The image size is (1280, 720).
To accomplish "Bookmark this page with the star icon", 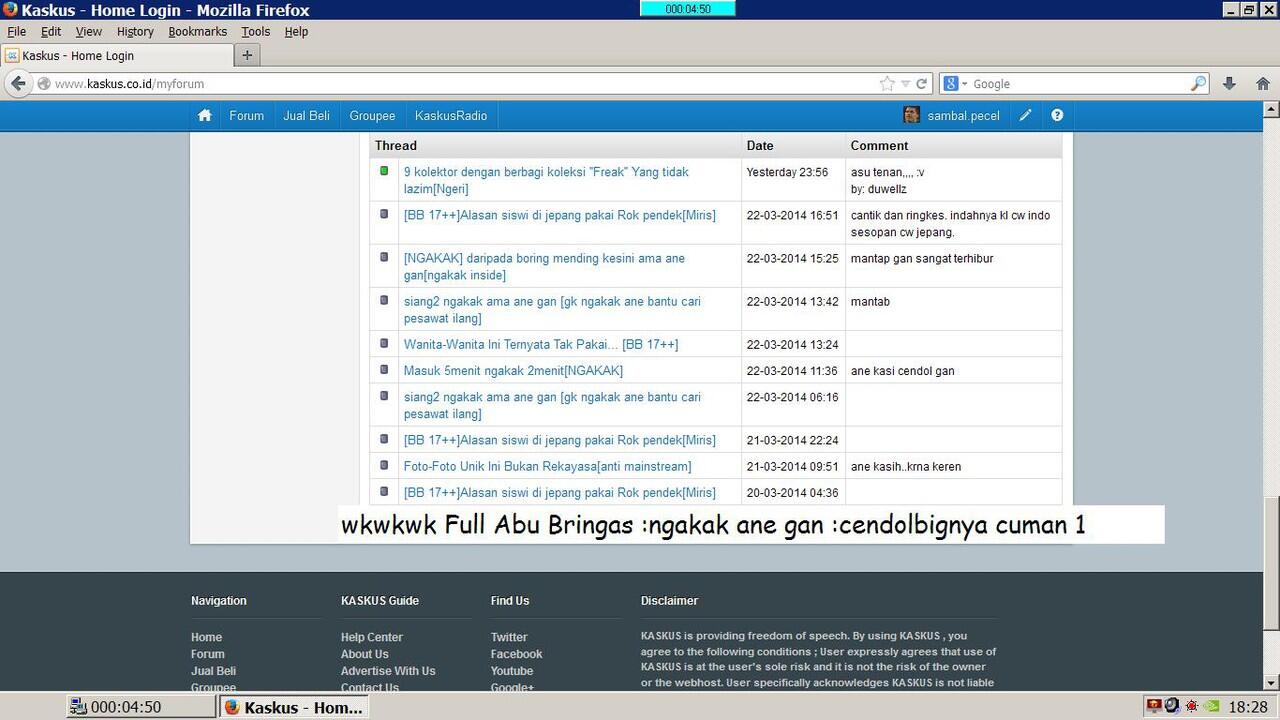I will pyautogui.click(x=887, y=84).
